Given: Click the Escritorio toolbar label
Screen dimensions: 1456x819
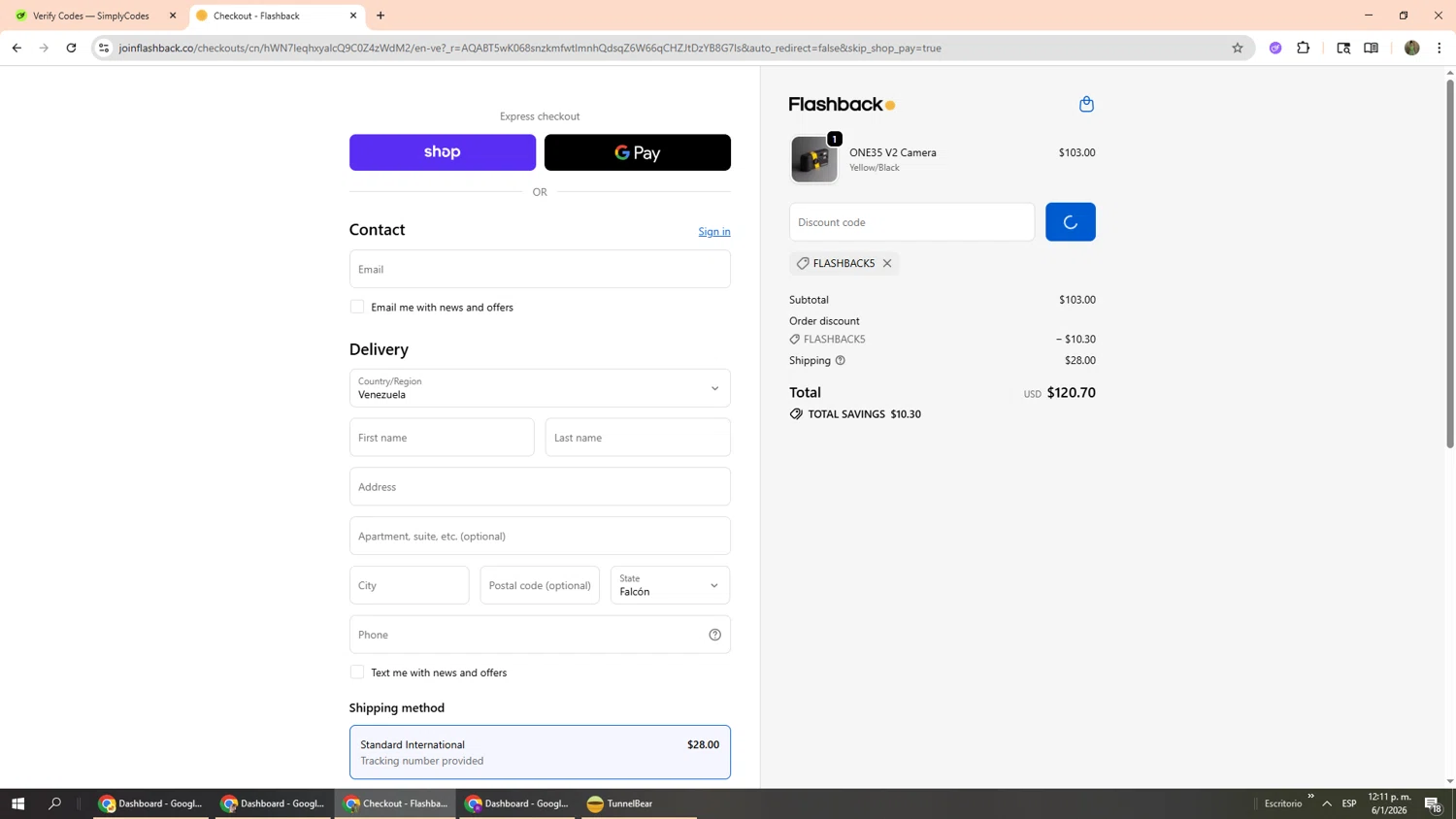Looking at the screenshot, I should [1283, 803].
